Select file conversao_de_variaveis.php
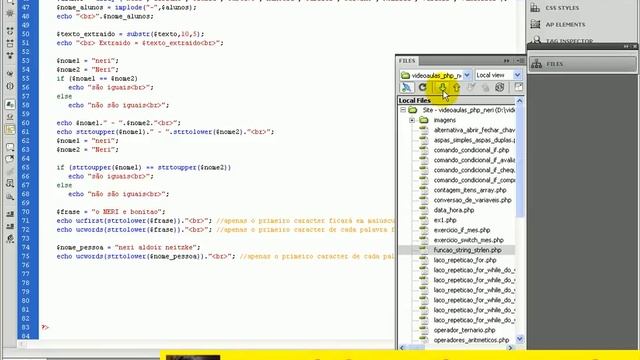Viewport: 640px width, 360px height. 472,200
